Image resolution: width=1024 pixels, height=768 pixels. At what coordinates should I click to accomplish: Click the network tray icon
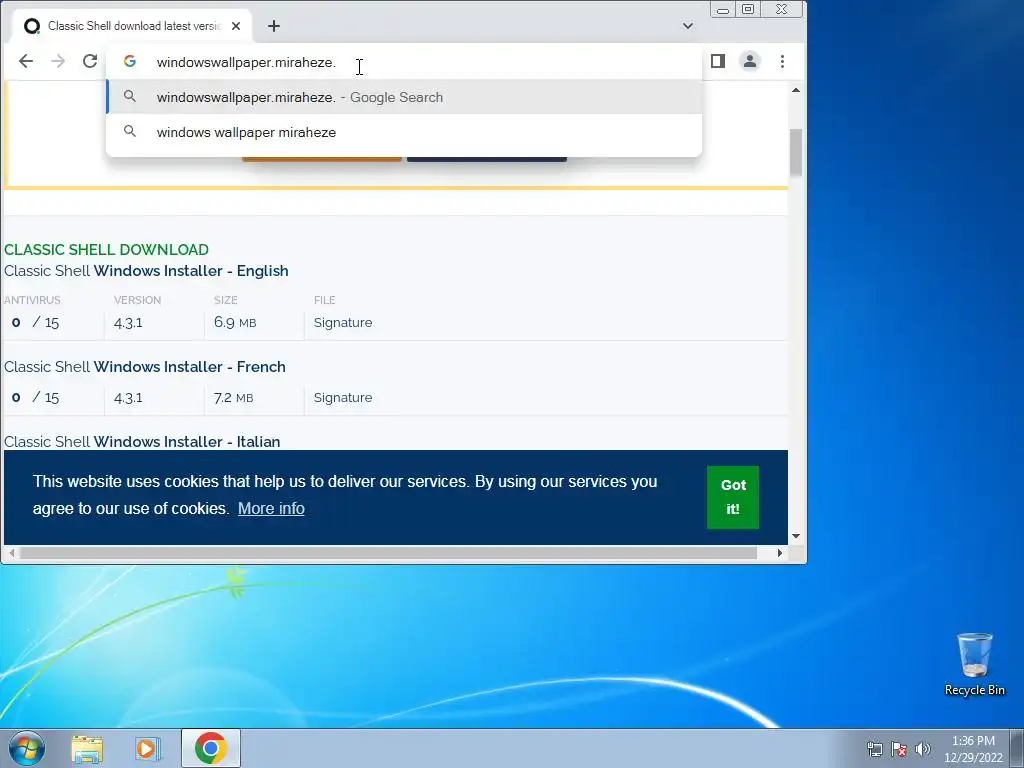[874, 749]
